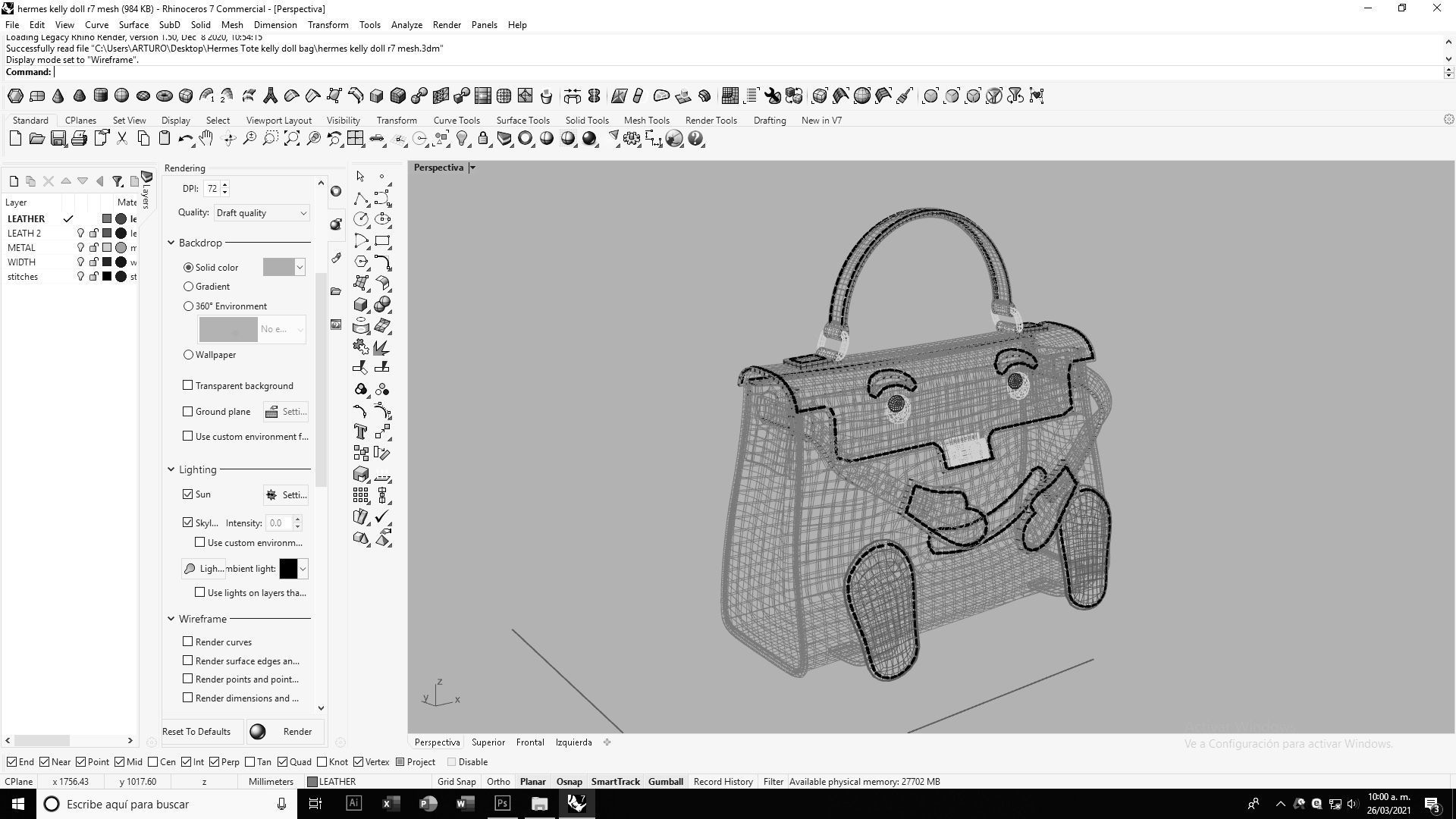Image resolution: width=1456 pixels, height=819 pixels.
Task: Activate the Pan hand tool
Action: (206, 139)
